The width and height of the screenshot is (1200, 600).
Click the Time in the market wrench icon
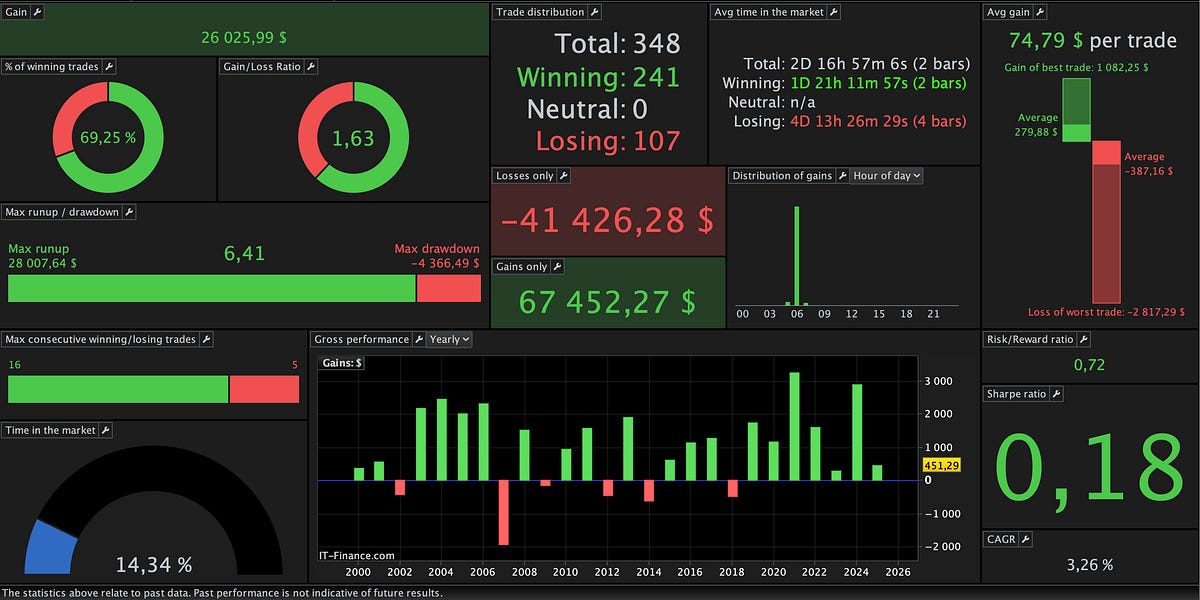pyautogui.click(x=106, y=430)
